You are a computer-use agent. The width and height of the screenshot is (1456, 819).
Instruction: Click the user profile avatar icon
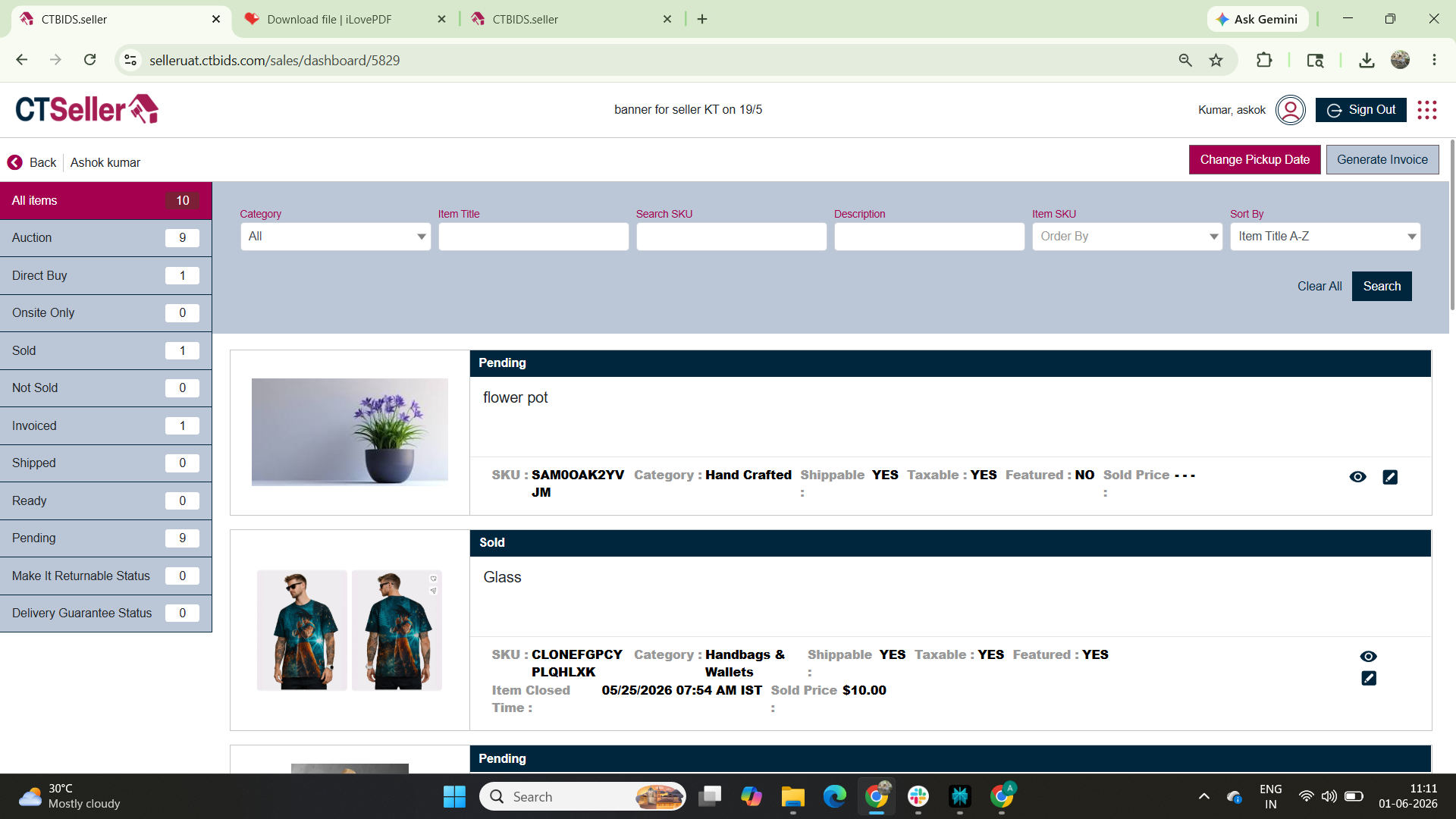point(1290,110)
